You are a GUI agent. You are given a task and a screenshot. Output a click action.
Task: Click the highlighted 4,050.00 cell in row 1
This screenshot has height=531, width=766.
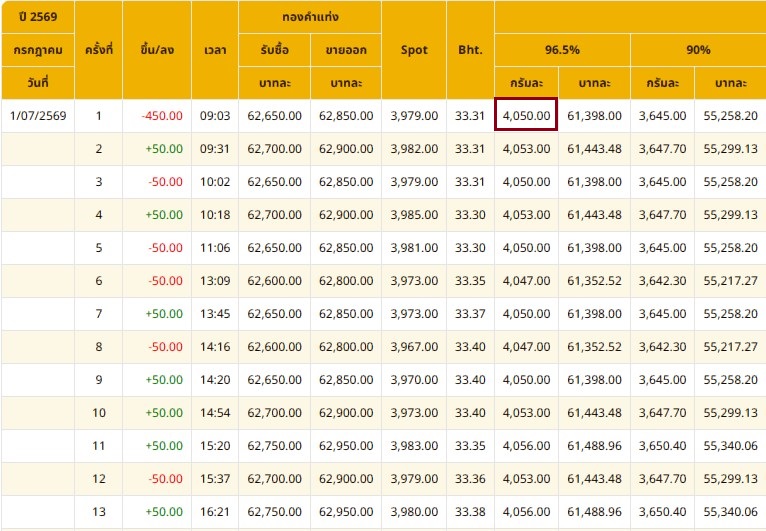pos(526,115)
